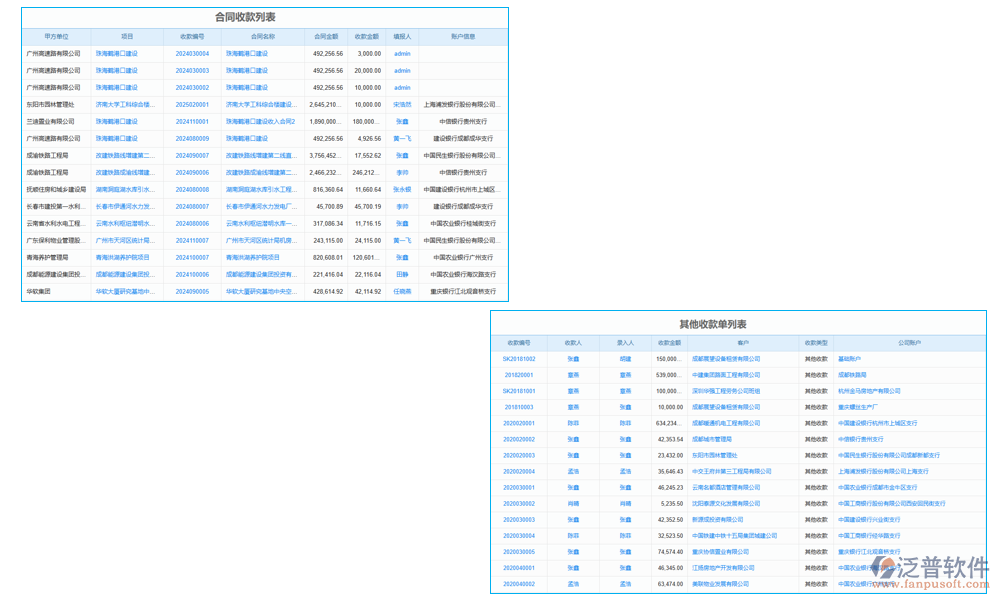Open company account 重庆螺丝生产厂
The width and height of the screenshot is (1000, 600).
858,407
